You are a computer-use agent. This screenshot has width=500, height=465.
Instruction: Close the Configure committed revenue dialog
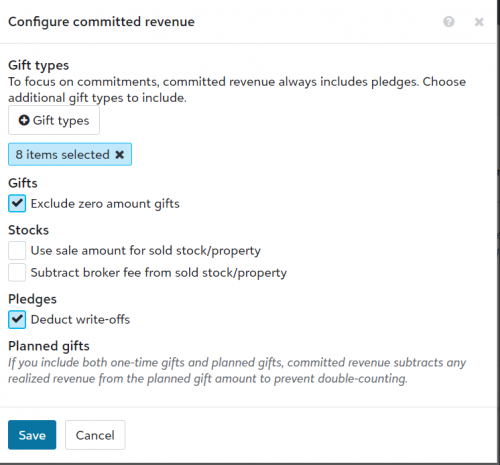pos(479,22)
